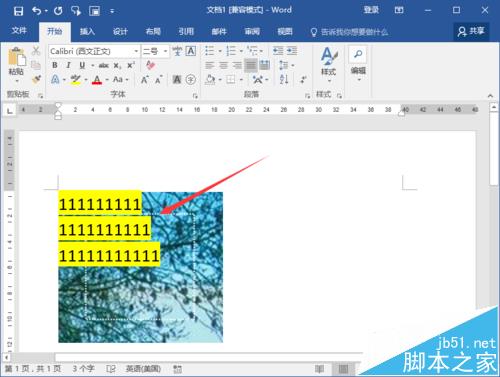The image size is (500, 377).
Task: Insert an enclosed character with the circled icon
Action: [x=191, y=80]
